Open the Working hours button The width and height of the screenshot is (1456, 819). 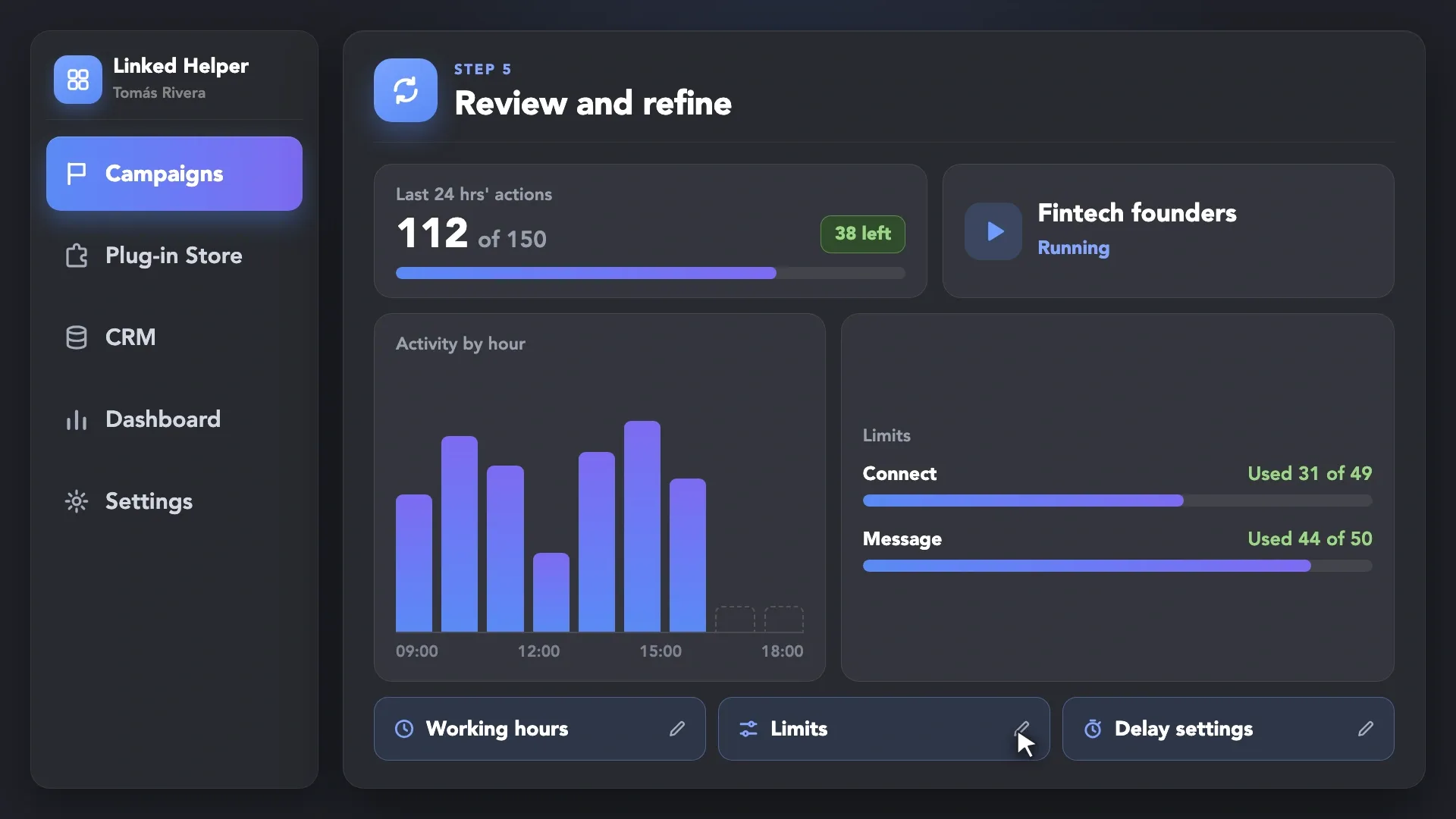point(539,729)
